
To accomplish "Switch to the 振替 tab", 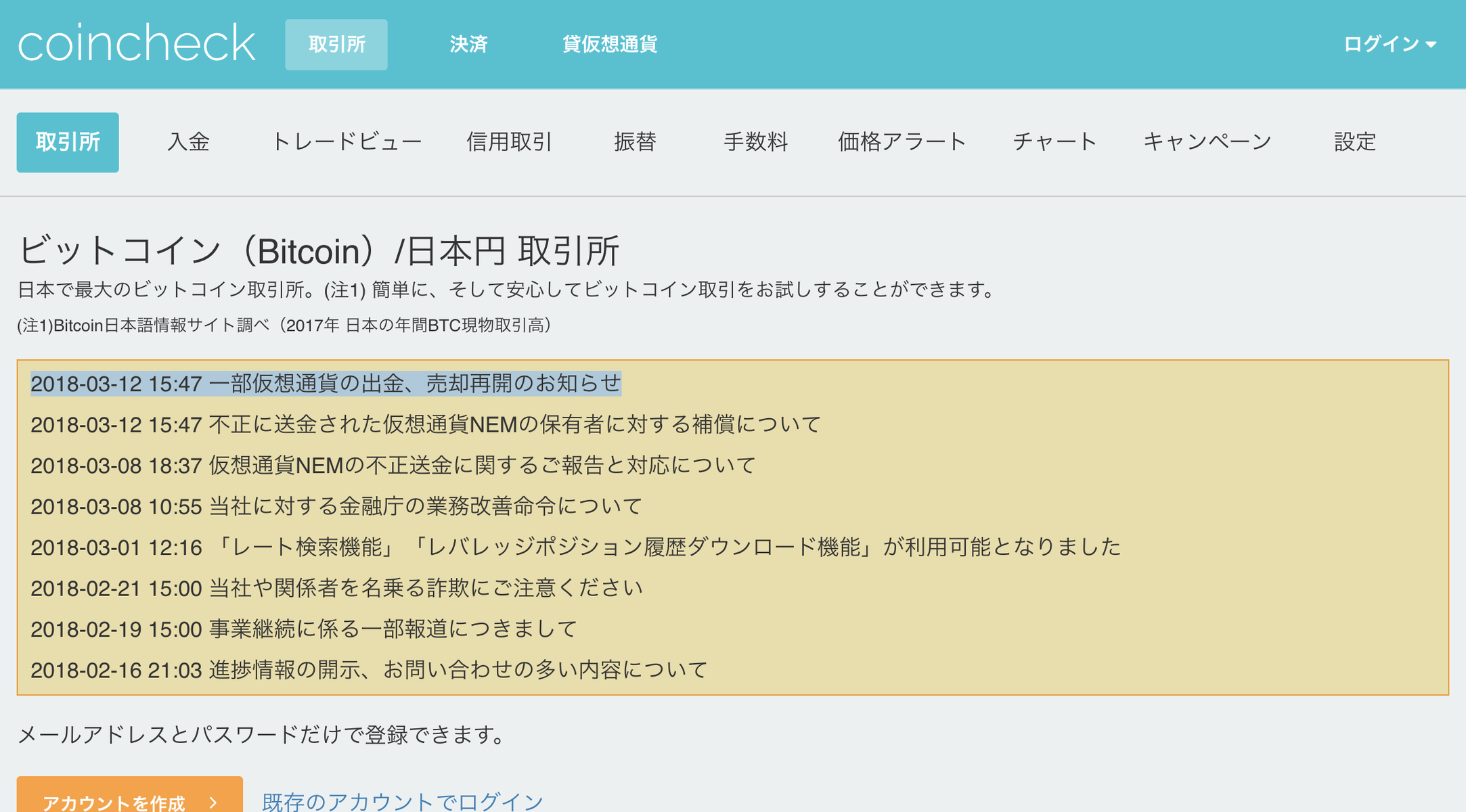I will pyautogui.click(x=635, y=142).
